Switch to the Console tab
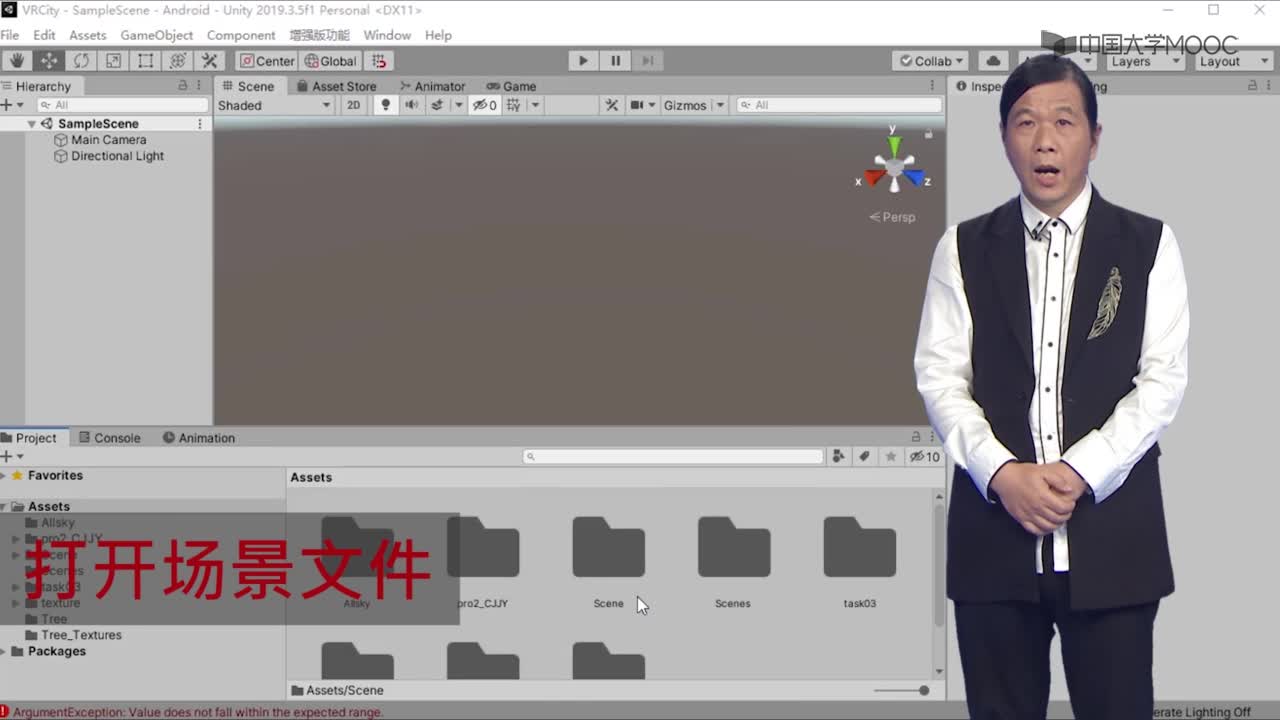This screenshot has height=720, width=1280. point(110,438)
